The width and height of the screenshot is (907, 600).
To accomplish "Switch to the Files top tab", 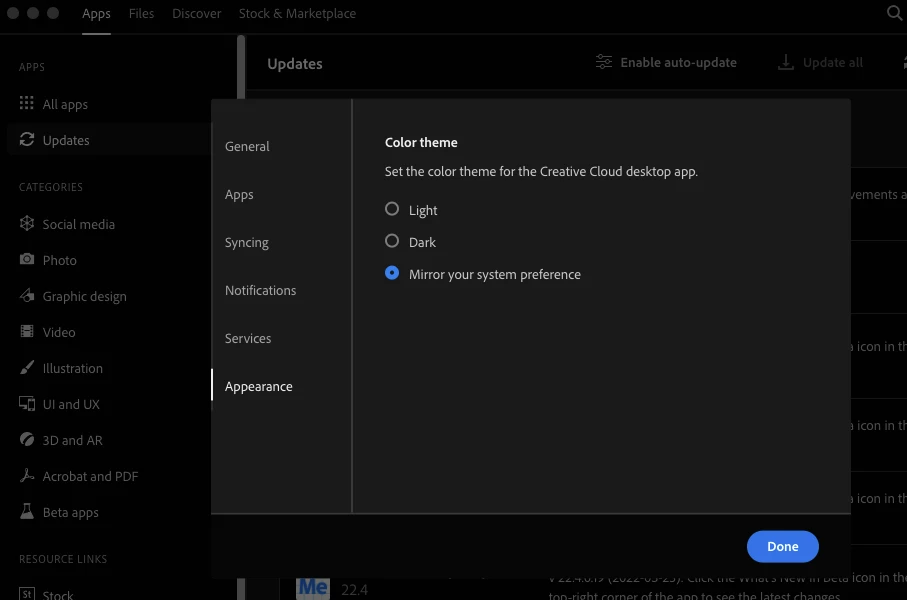I will (141, 13).
